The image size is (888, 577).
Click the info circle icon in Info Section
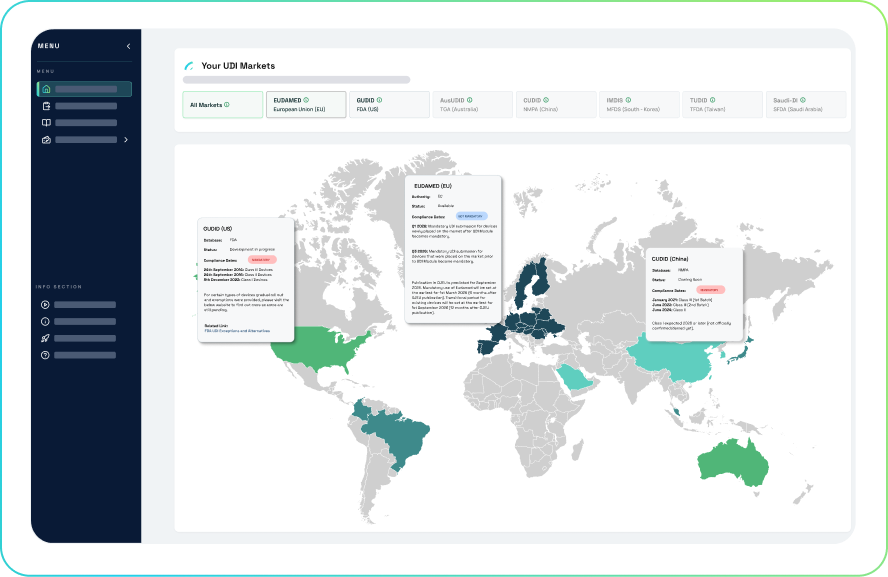coord(45,321)
